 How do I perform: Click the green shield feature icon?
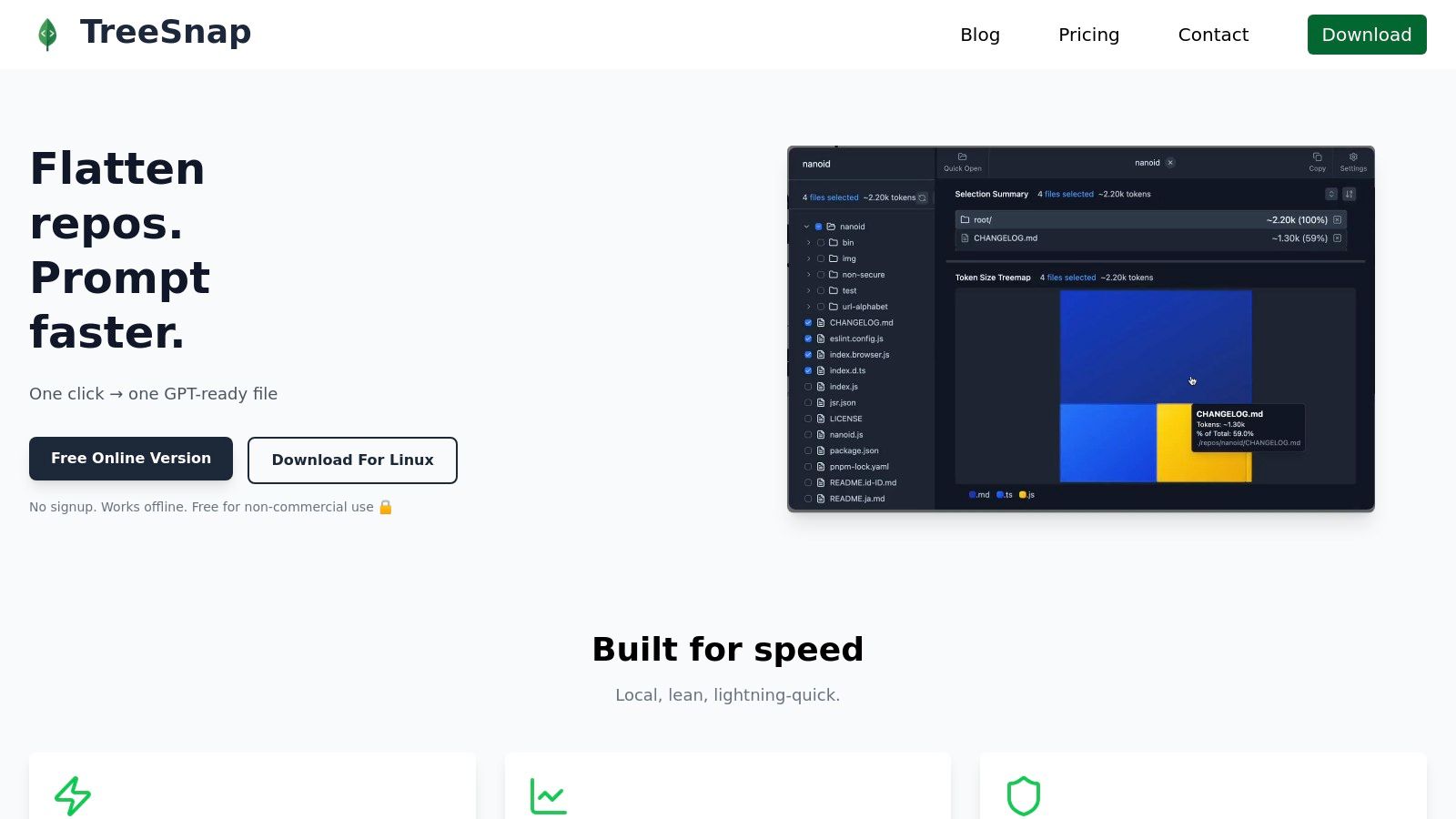[x=1024, y=795]
